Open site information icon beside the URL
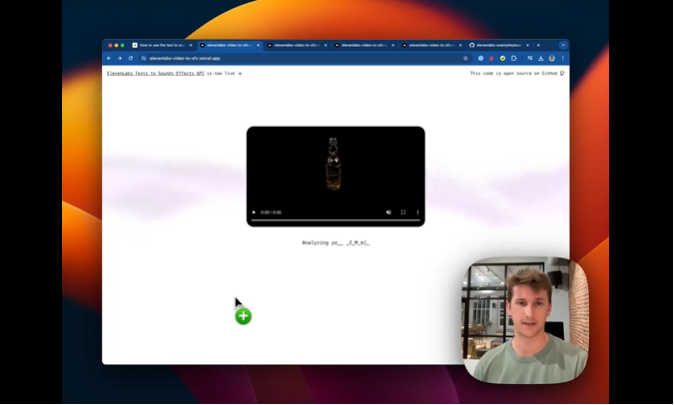The height and width of the screenshot is (405, 674). (x=144, y=58)
